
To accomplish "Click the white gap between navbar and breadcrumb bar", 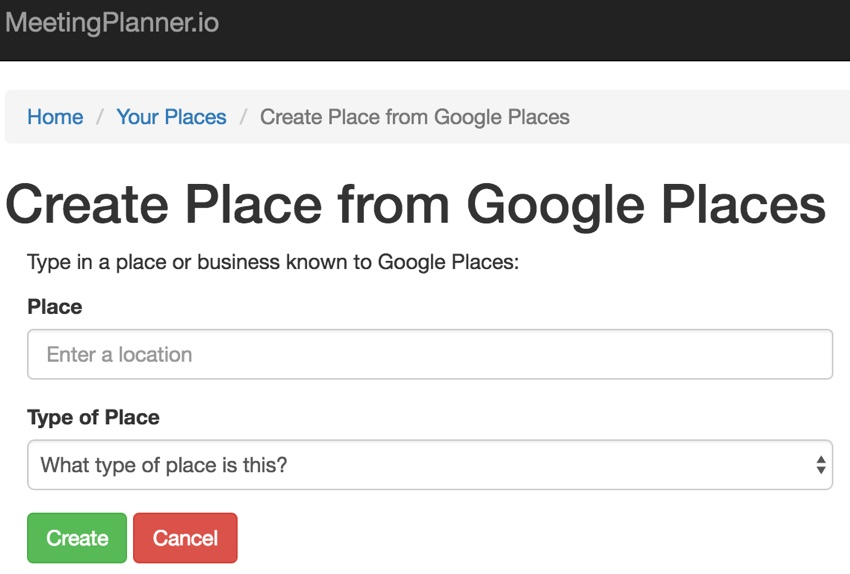I will (425, 75).
